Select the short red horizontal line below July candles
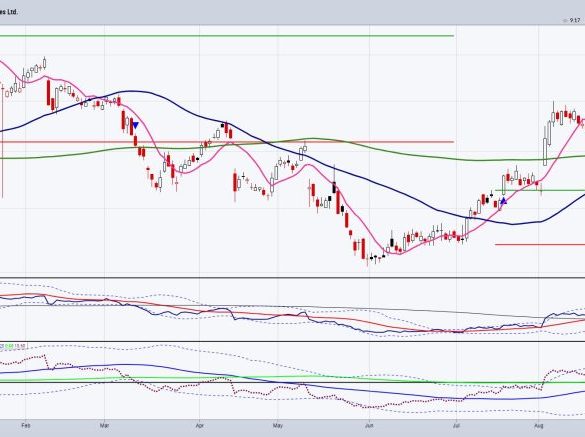Image resolution: width=585 pixels, height=437 pixels. [540, 245]
